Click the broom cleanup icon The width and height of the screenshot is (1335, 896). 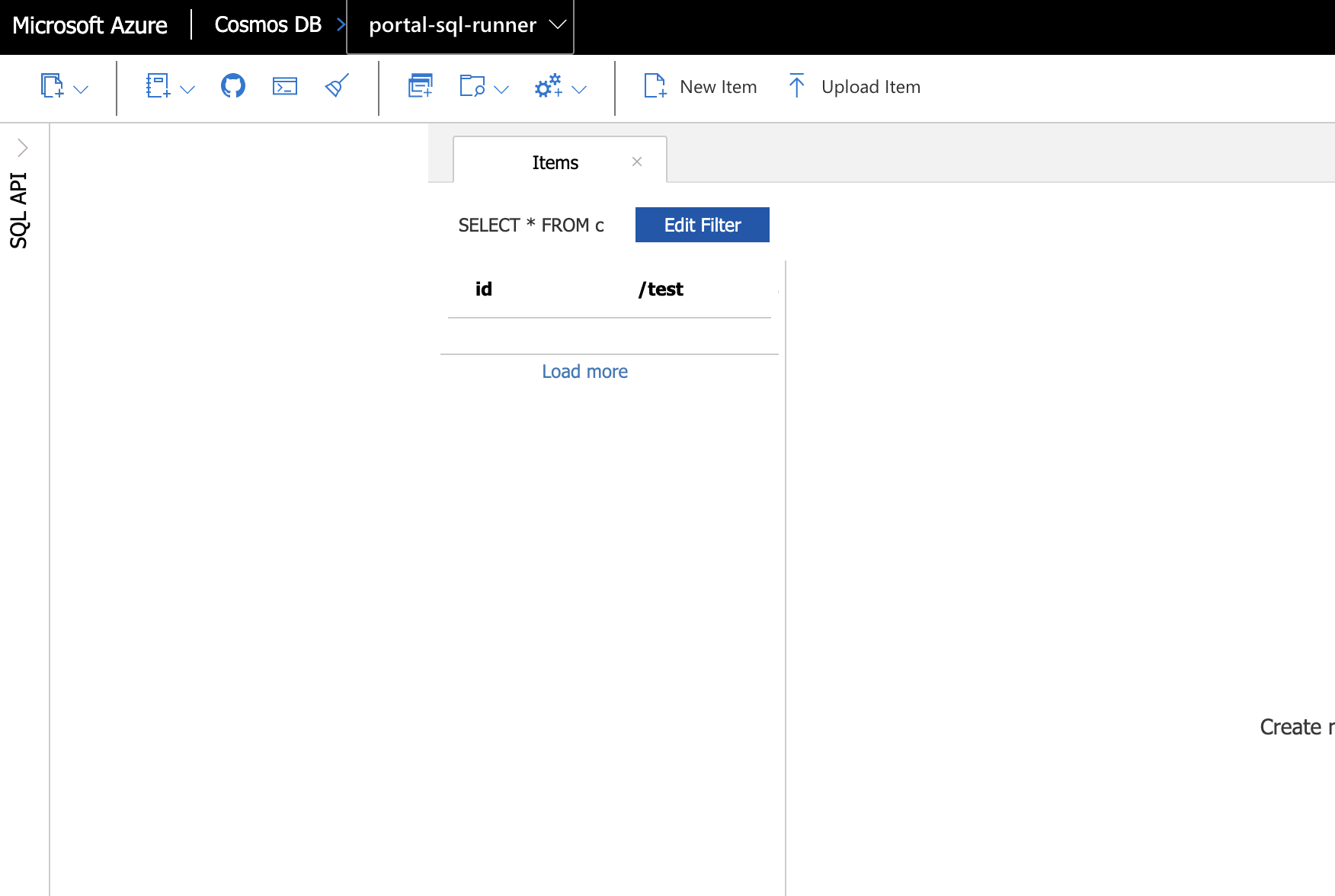[x=337, y=86]
